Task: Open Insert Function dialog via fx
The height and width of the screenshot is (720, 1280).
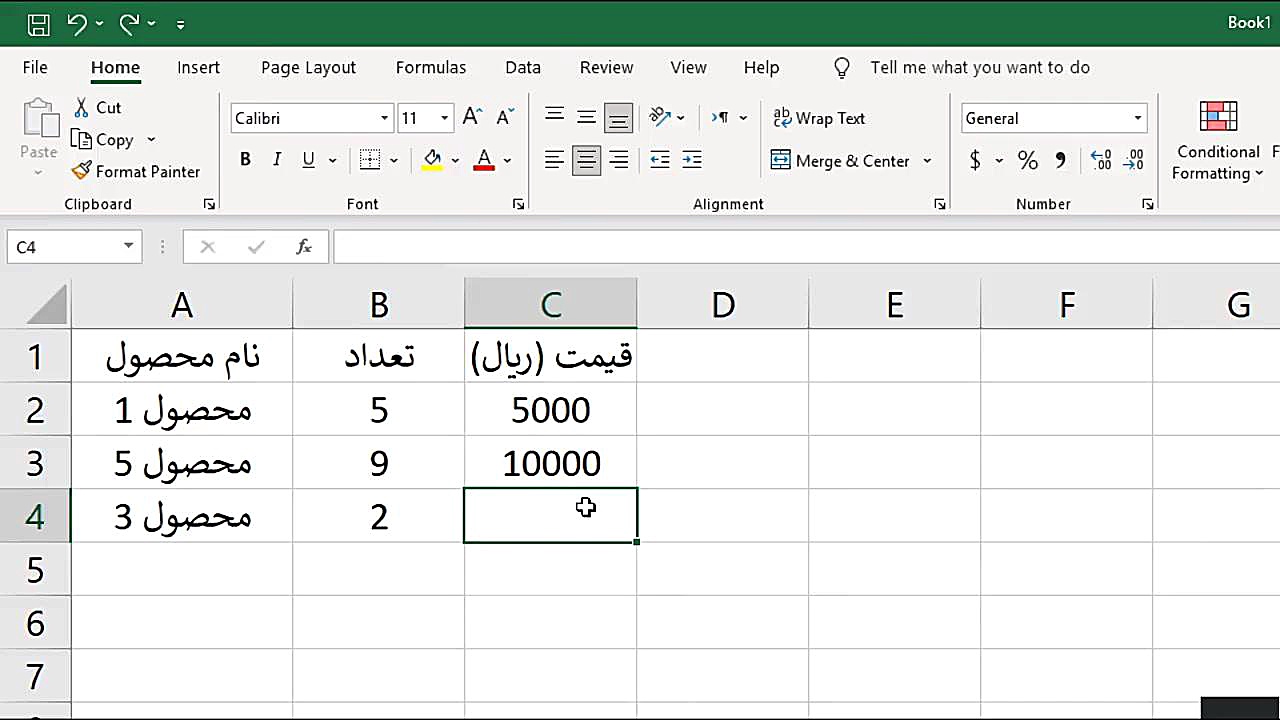Action: click(304, 247)
